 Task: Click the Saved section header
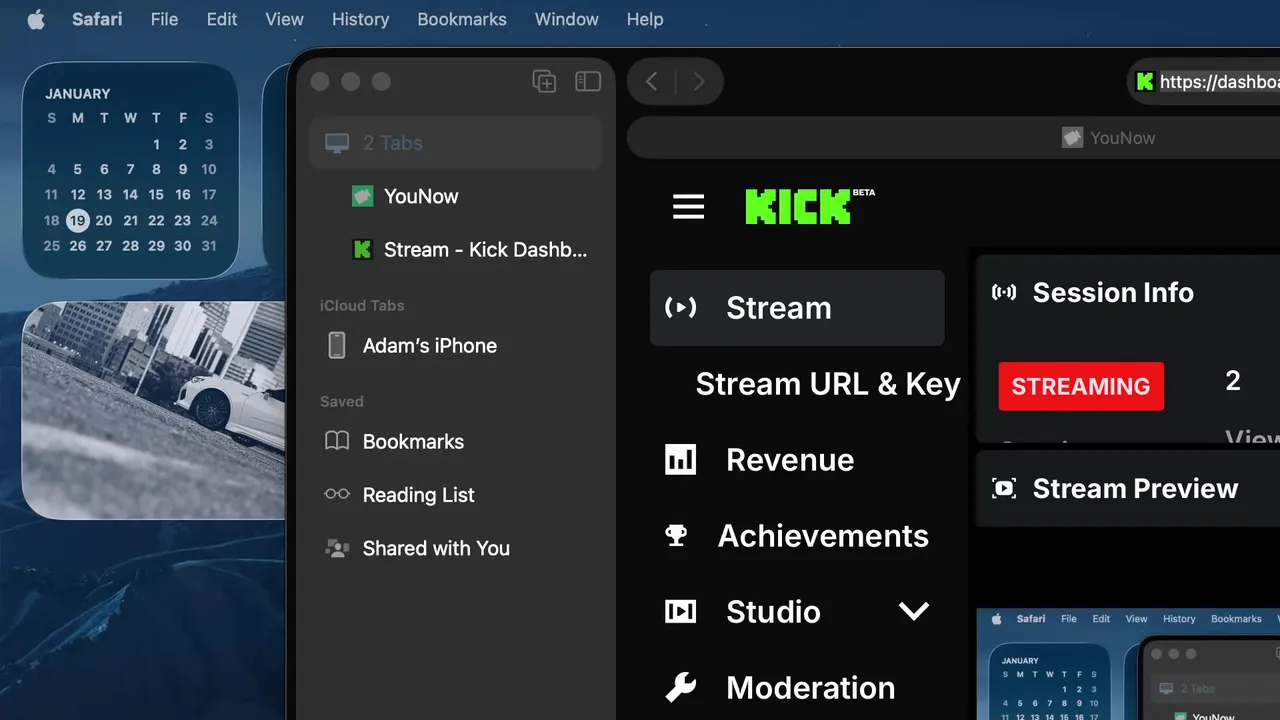coord(342,402)
